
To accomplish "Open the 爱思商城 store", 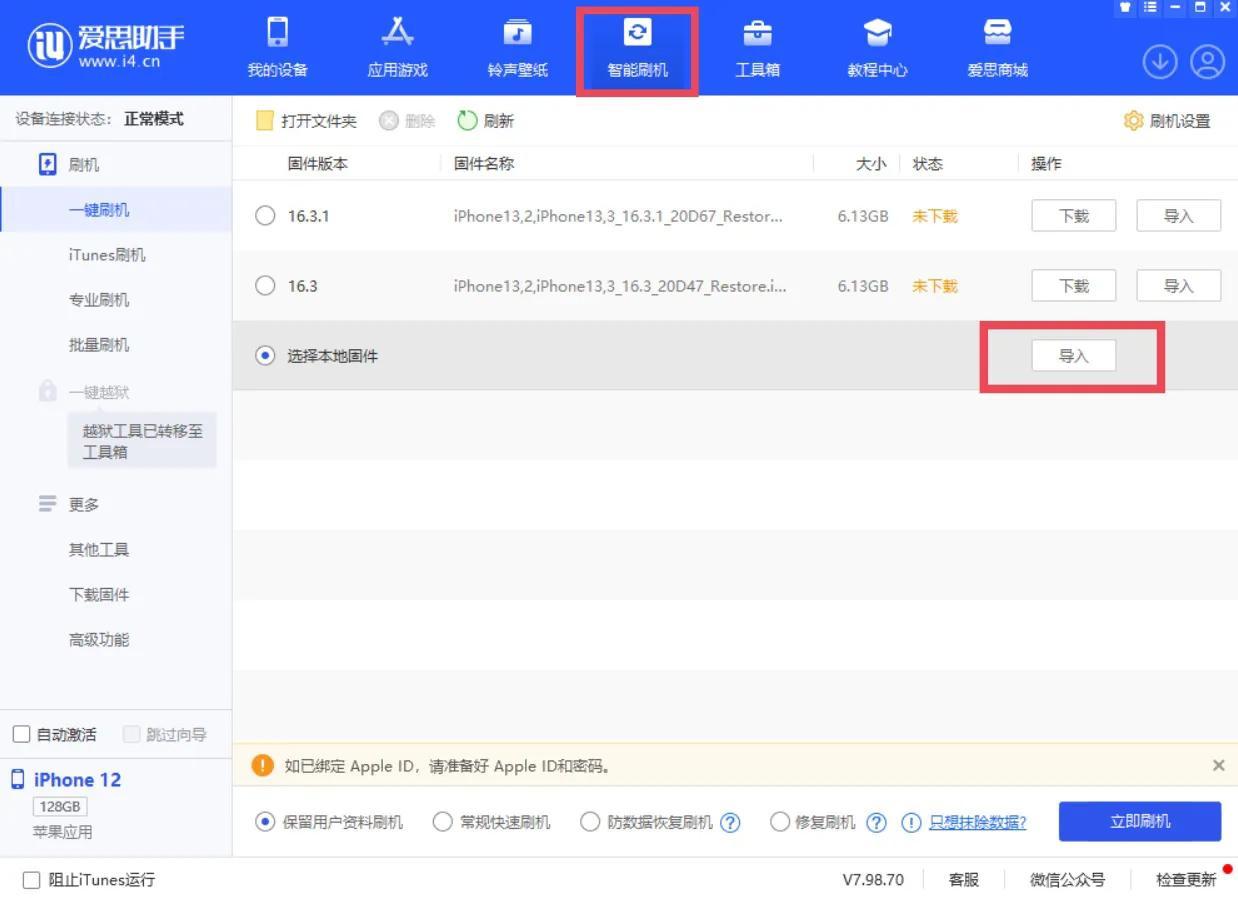I will (x=997, y=45).
